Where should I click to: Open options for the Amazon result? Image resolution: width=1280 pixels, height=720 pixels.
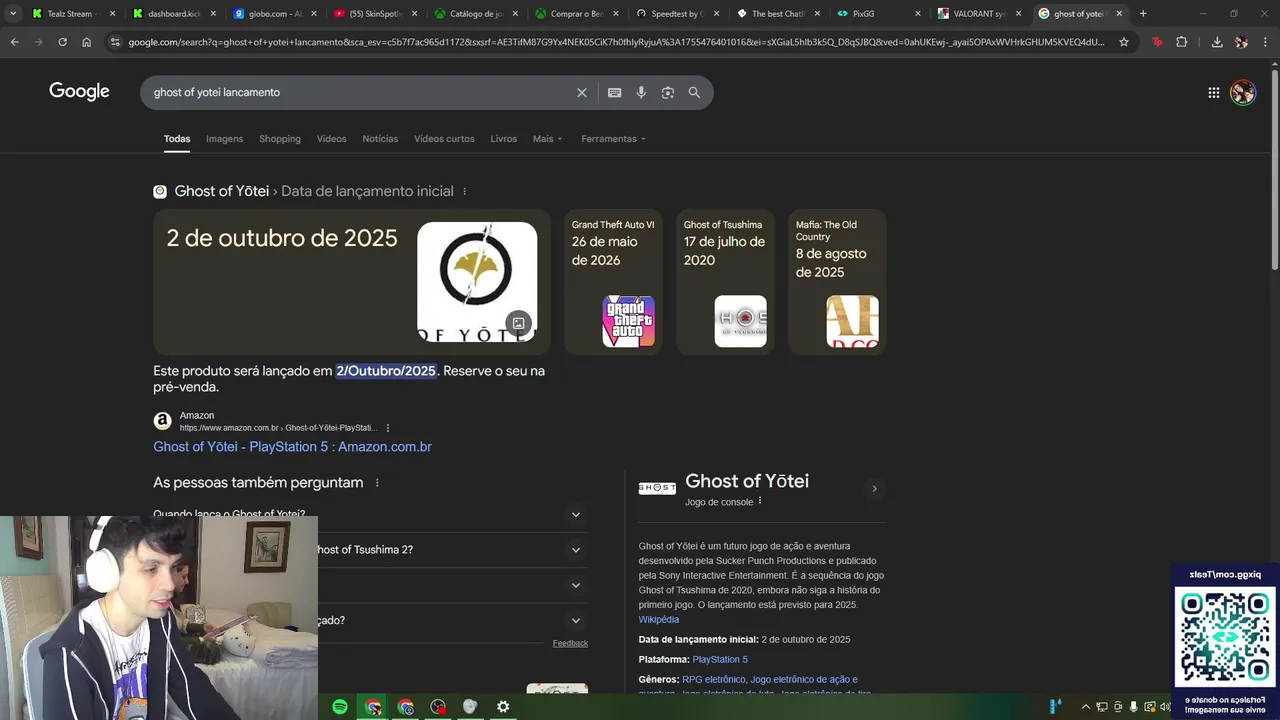click(x=388, y=428)
